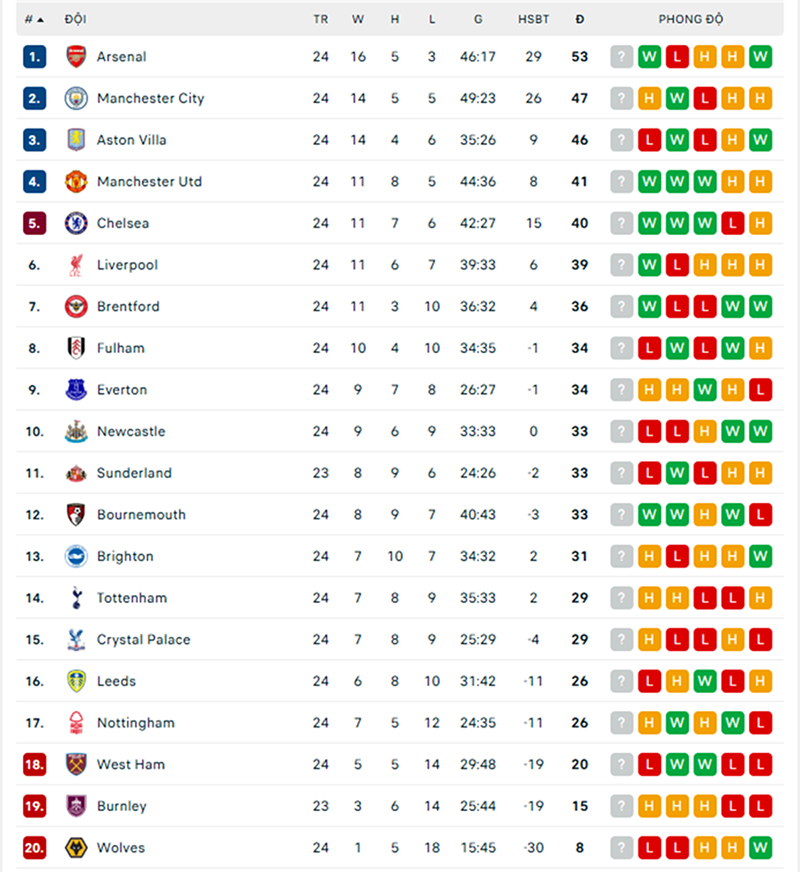Click the Manchester City club crest
The width and height of the screenshot is (800, 872).
coord(76,98)
